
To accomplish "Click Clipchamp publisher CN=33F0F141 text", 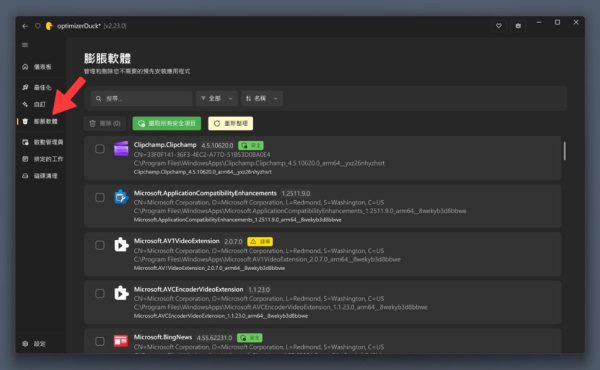I will point(202,155).
